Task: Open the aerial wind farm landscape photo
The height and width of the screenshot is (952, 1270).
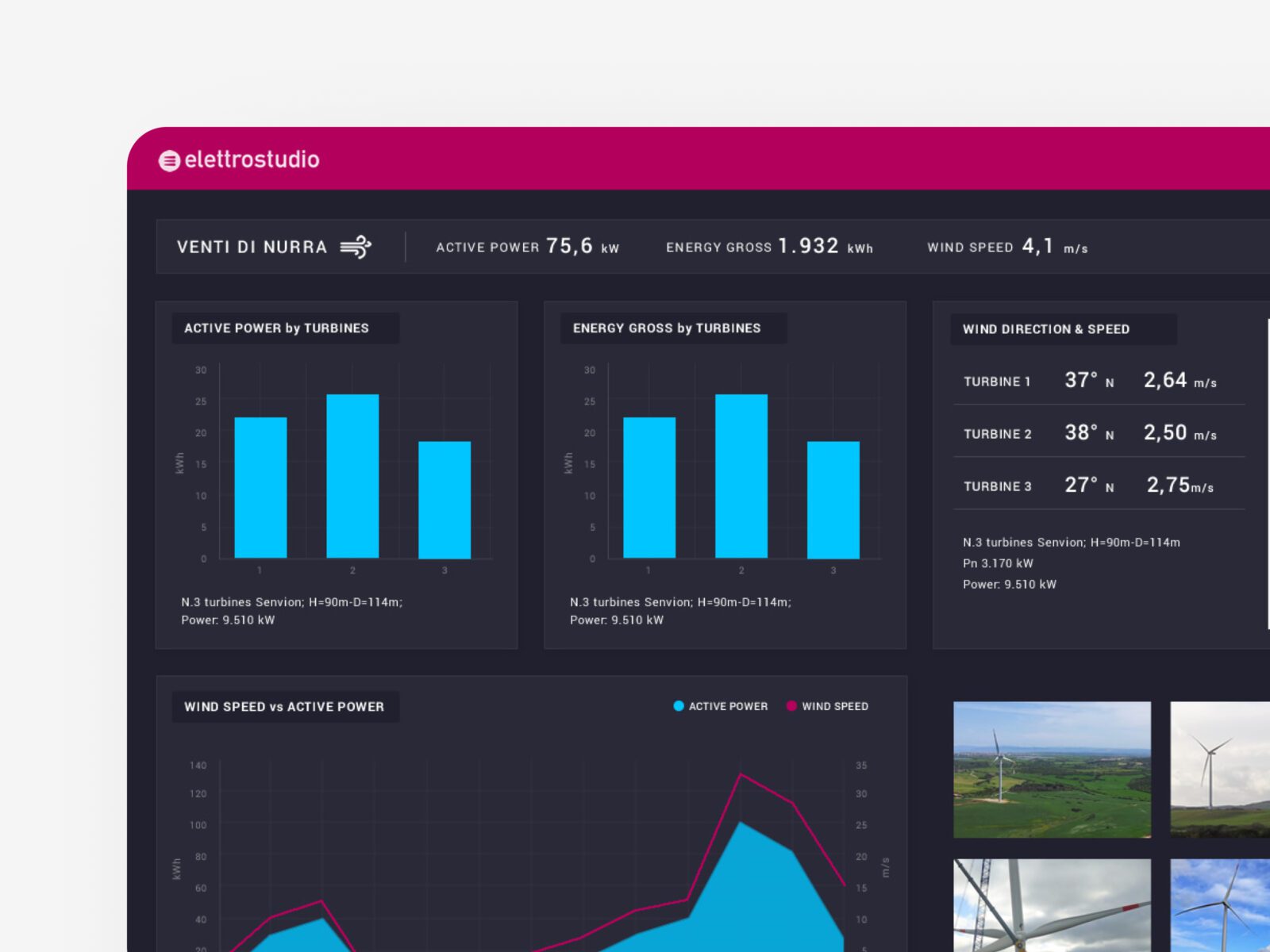Action: [x=1052, y=770]
